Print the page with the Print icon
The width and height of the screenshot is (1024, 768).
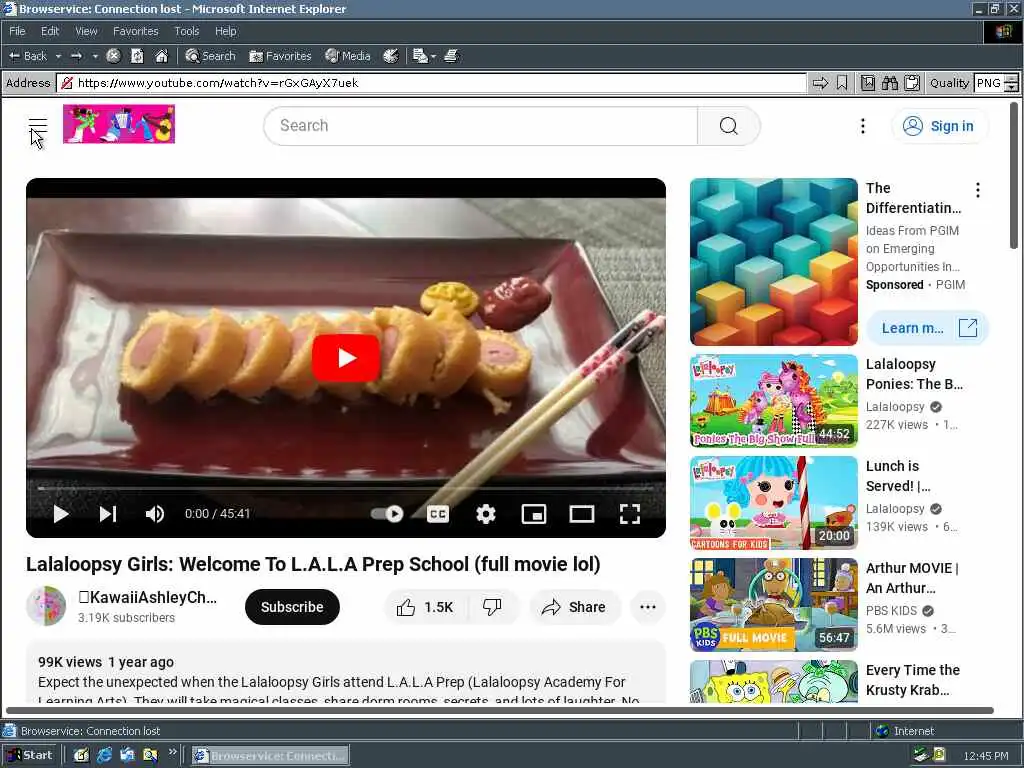(451, 56)
